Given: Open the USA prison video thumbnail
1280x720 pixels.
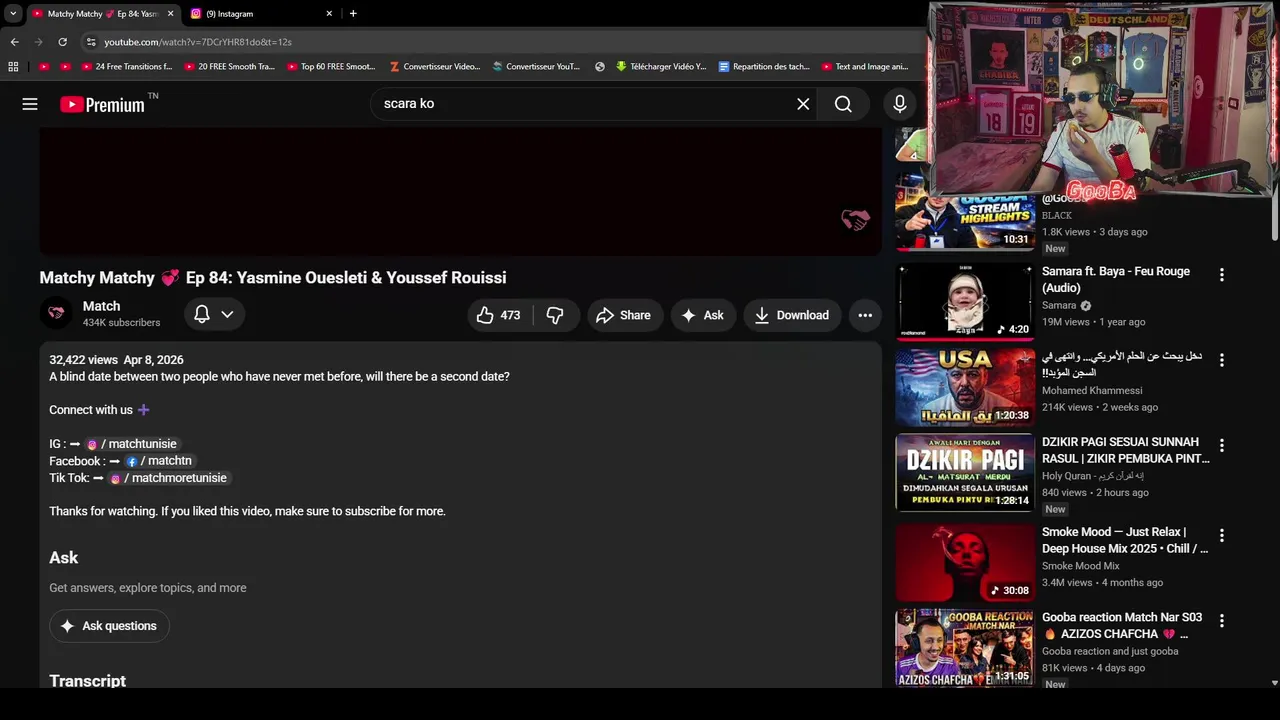Looking at the screenshot, I should pos(964,387).
